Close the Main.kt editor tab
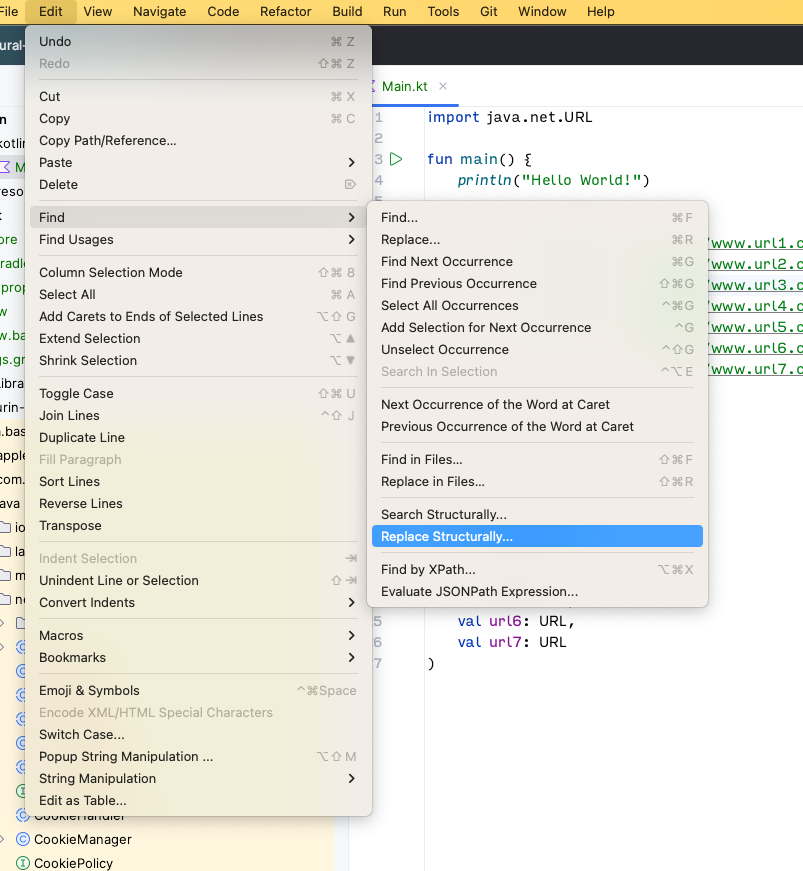The image size is (803, 871). coord(443,86)
